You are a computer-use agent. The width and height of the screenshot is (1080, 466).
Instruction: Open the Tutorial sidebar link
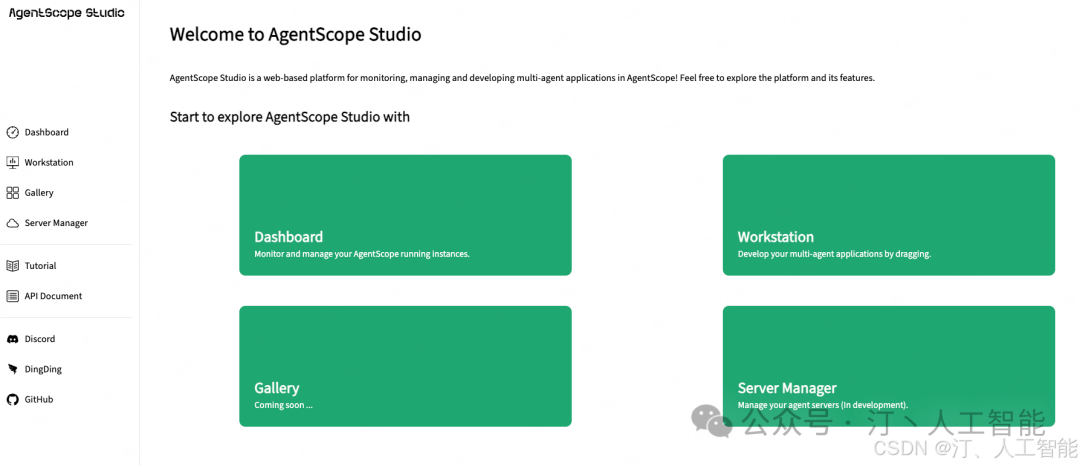tap(41, 266)
